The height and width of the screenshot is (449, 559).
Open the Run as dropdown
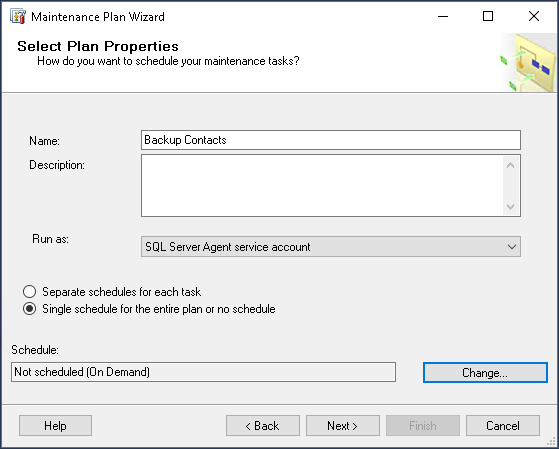point(331,246)
